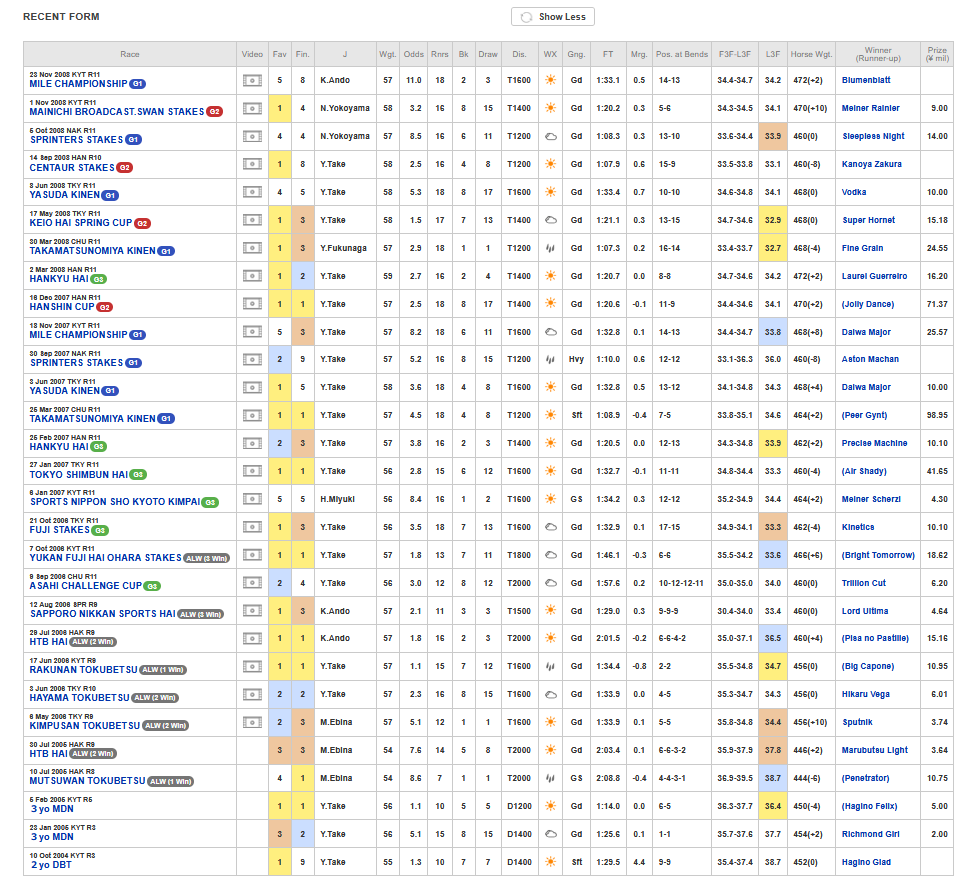Play video for Yukan Fuji Hai Ohara Stakes
The image size is (972, 886).
click(252, 555)
